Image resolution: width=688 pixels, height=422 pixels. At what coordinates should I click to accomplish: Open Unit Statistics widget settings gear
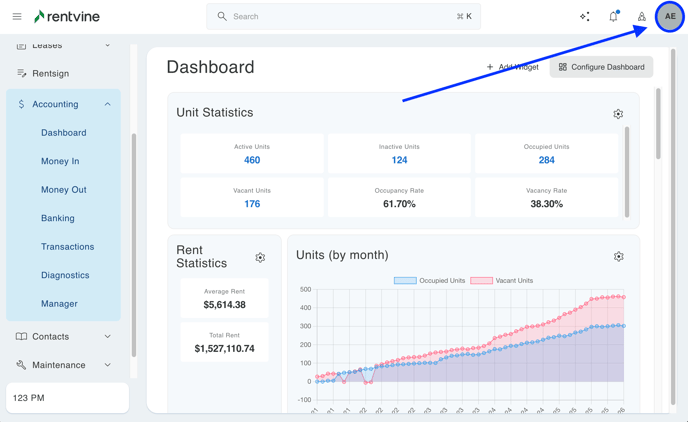point(618,114)
